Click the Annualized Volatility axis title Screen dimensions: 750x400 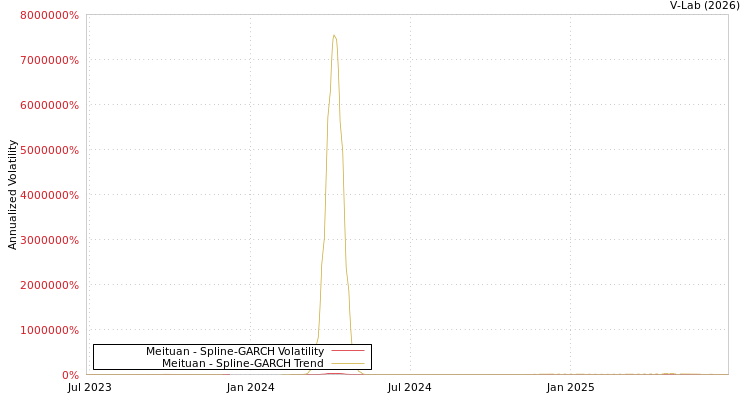(12, 195)
